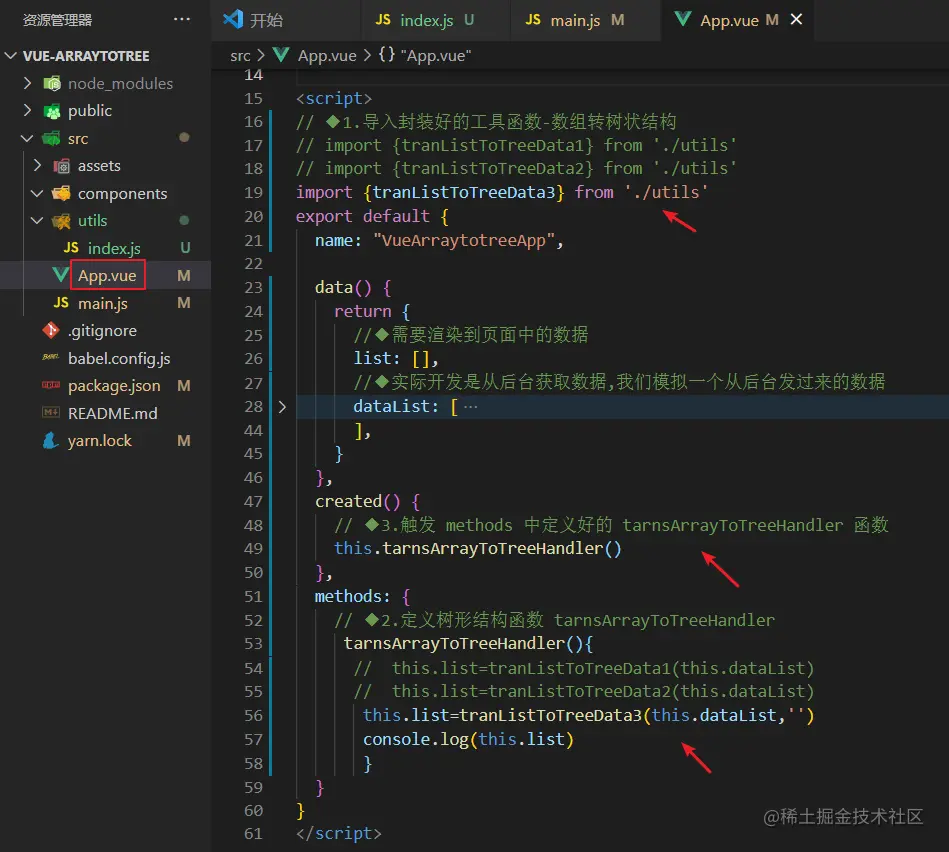Screen dimensions: 949x852
Task: Unfold the dataList array at line 28
Action: click(282, 407)
